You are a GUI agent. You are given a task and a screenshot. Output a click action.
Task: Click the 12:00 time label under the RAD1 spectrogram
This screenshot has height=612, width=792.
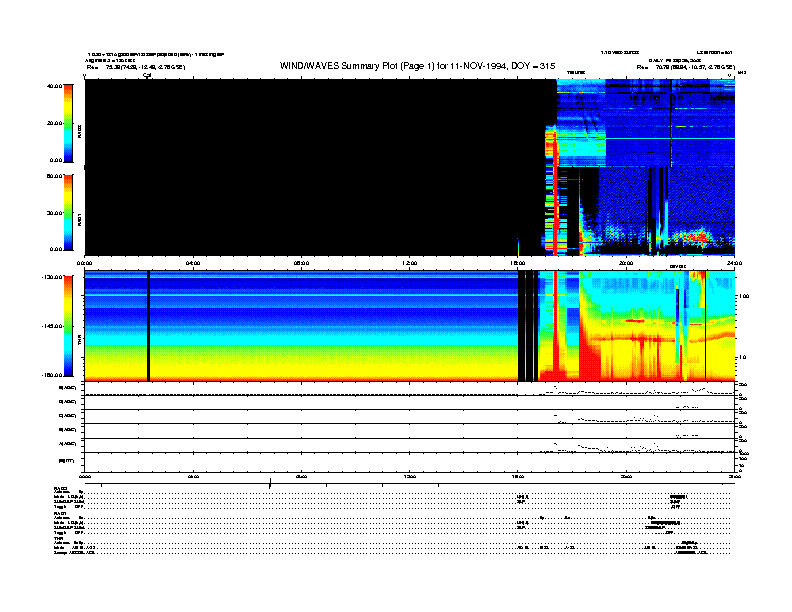410,263
